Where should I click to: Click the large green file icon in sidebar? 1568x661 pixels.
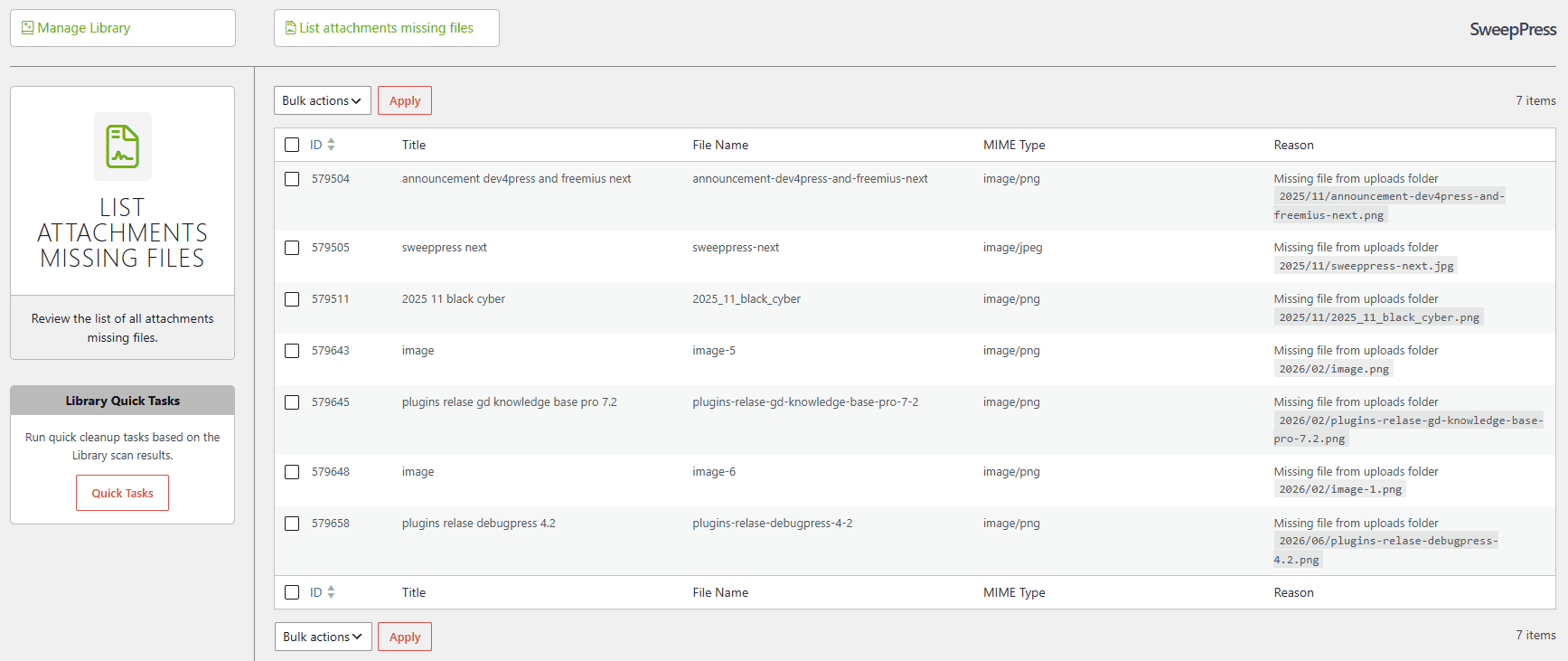tap(123, 146)
